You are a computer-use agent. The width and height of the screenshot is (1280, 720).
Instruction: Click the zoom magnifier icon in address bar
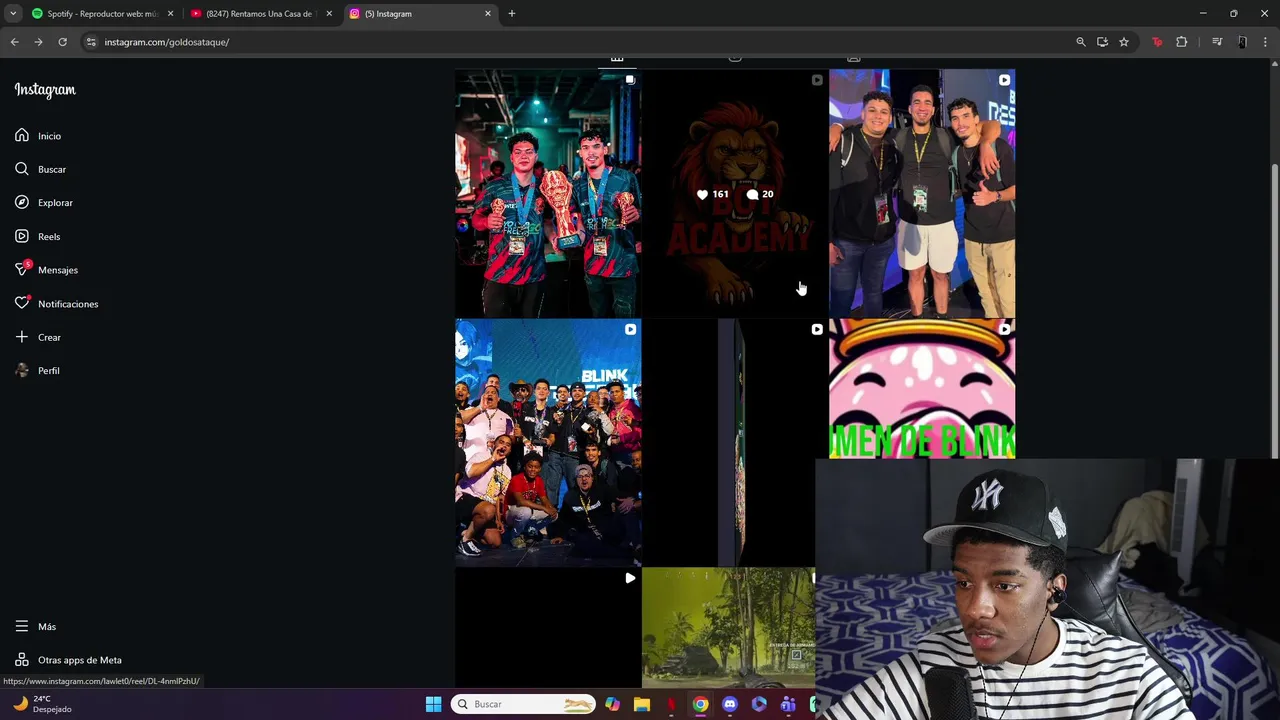point(1081,42)
